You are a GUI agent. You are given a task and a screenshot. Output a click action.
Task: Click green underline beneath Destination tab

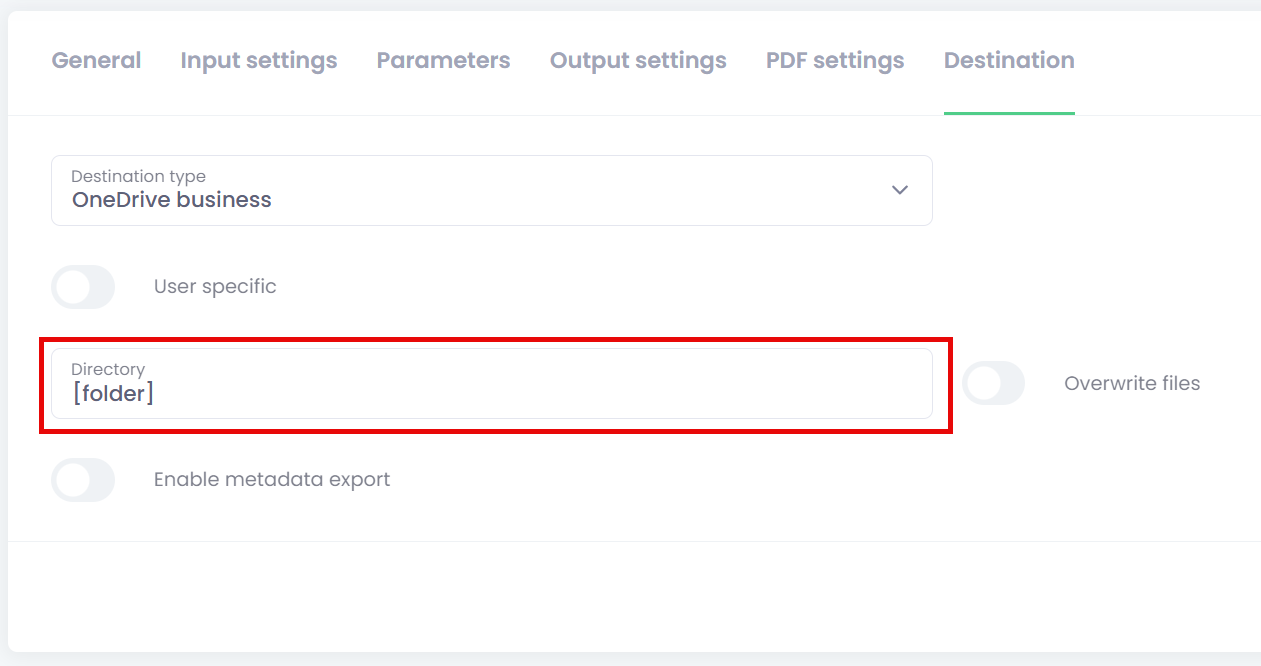pos(1009,113)
